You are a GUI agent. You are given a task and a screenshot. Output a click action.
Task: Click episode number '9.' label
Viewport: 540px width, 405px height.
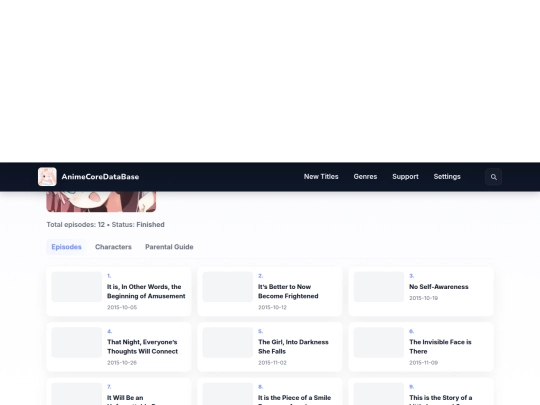tap(412, 387)
